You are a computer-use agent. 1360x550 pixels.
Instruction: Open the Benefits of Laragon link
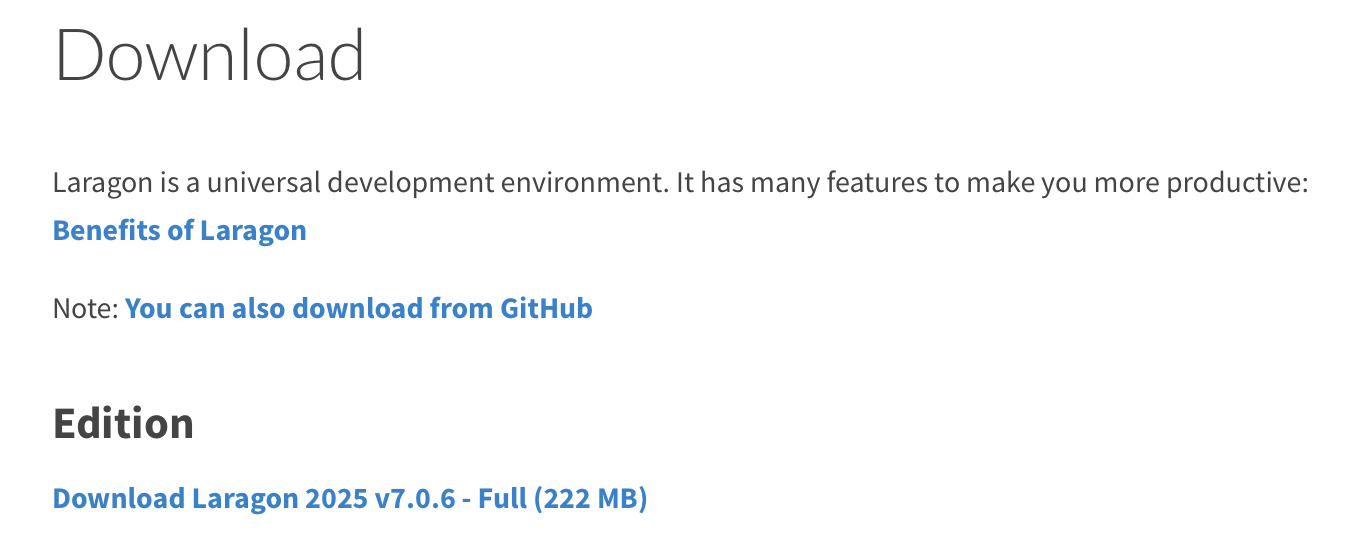pyautogui.click(x=179, y=231)
